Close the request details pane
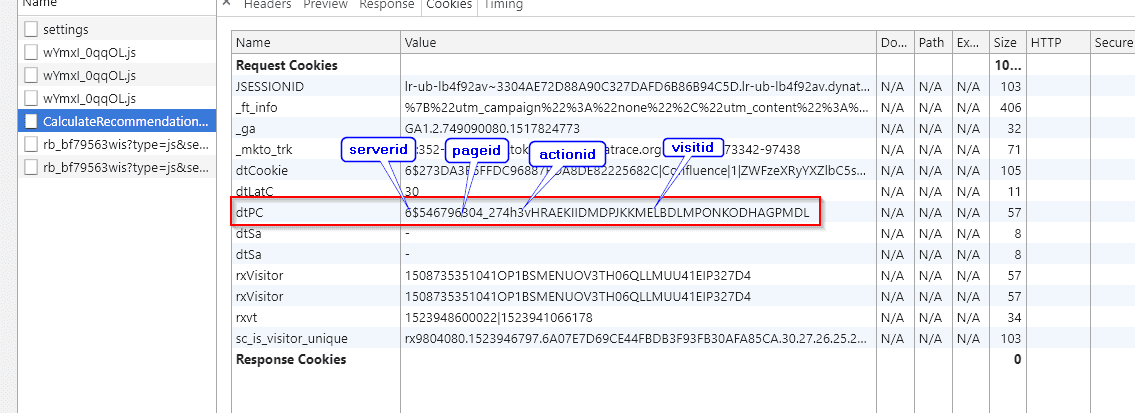The height and width of the screenshot is (413, 1135). point(226,4)
